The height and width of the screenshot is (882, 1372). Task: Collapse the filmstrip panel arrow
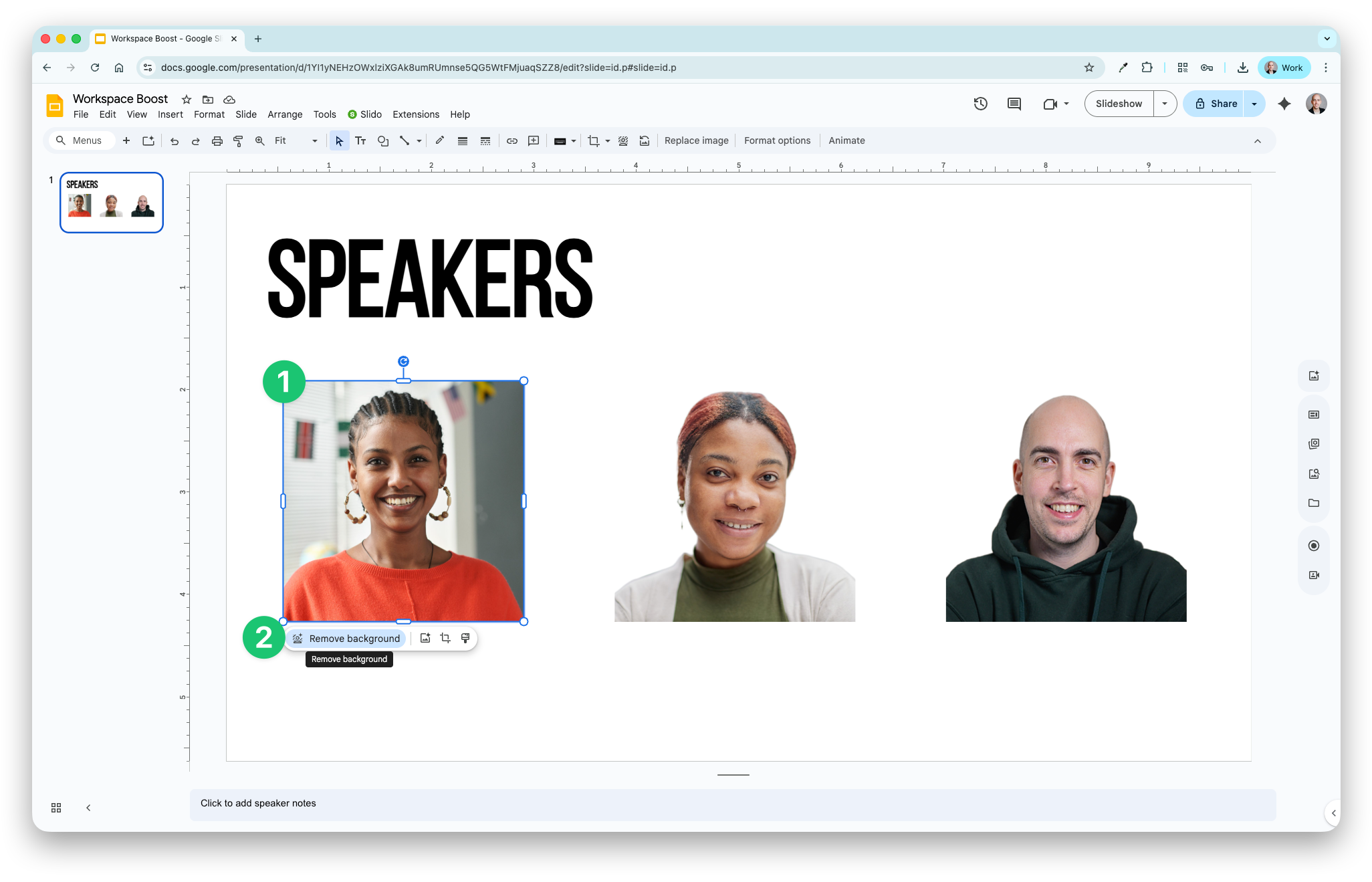click(x=88, y=808)
